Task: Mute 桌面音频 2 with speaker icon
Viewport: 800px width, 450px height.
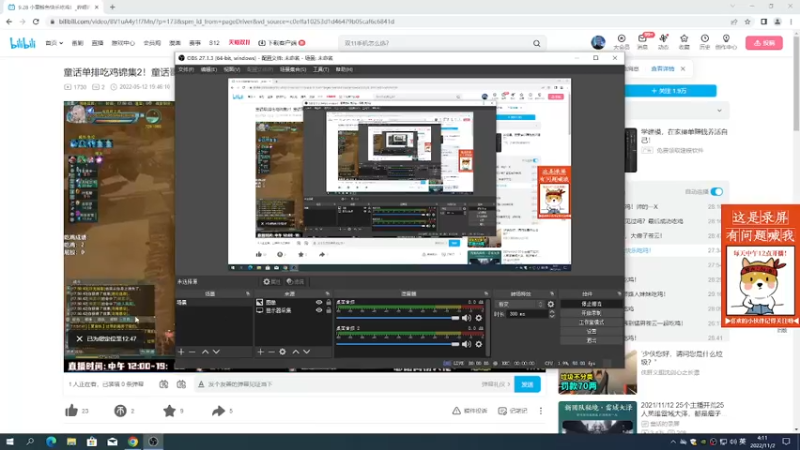Action: pyautogui.click(x=466, y=344)
